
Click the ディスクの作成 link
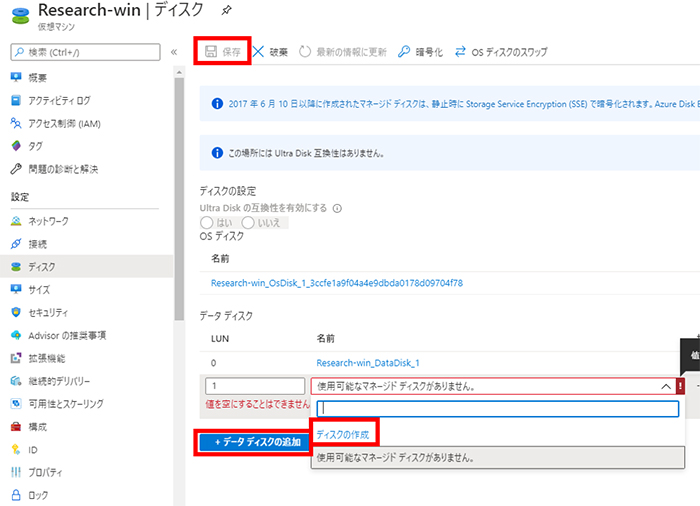(343, 434)
